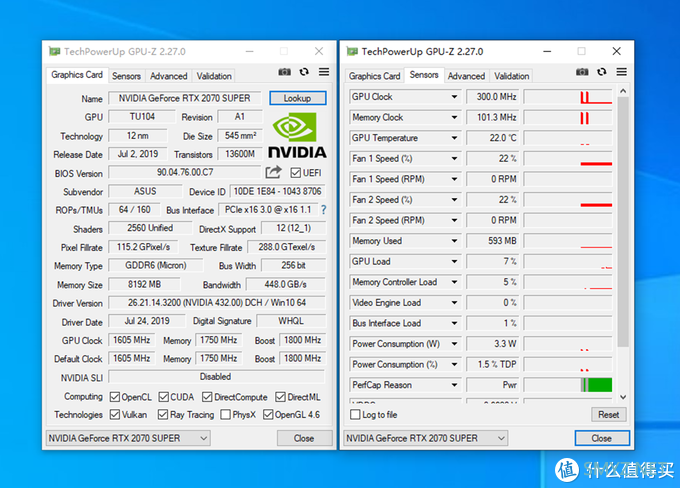Click the Bus Interface question mark icon

pos(324,210)
